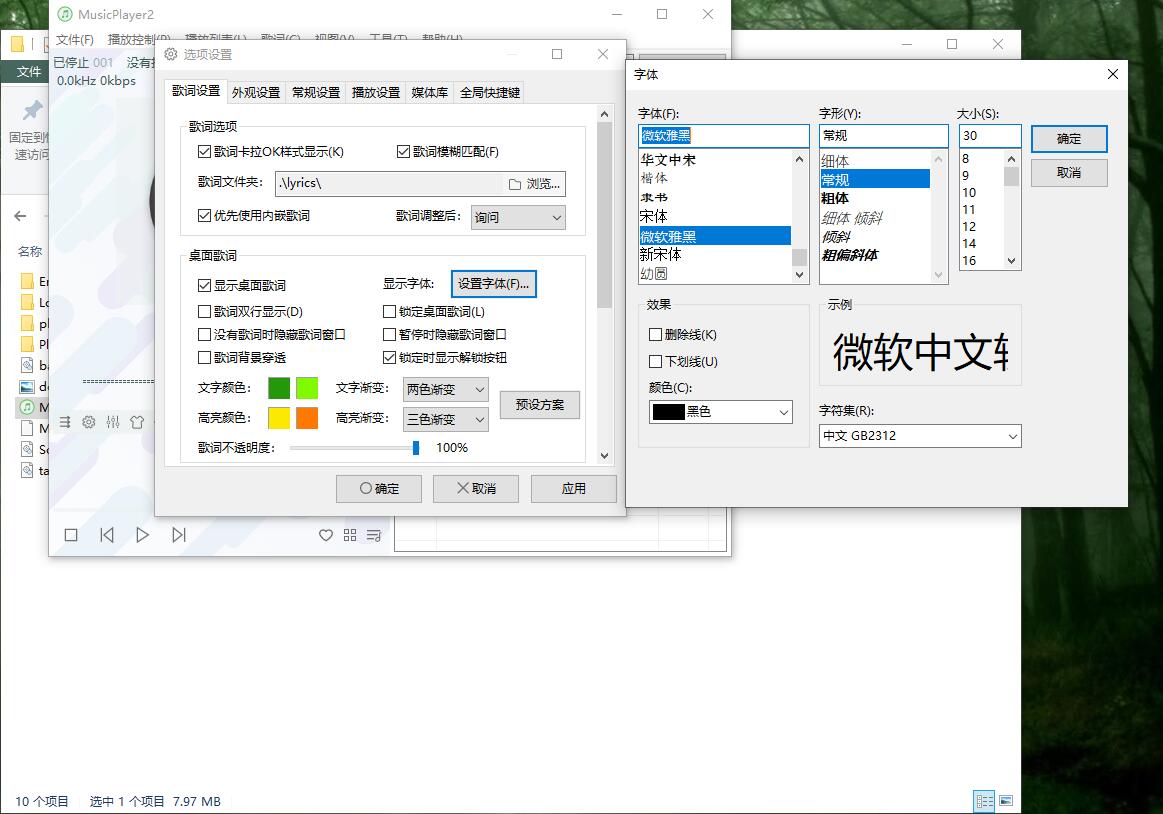Expand the 文字渐变 两色渐变 dropdown
This screenshot has width=1163, height=814.
pos(445,389)
